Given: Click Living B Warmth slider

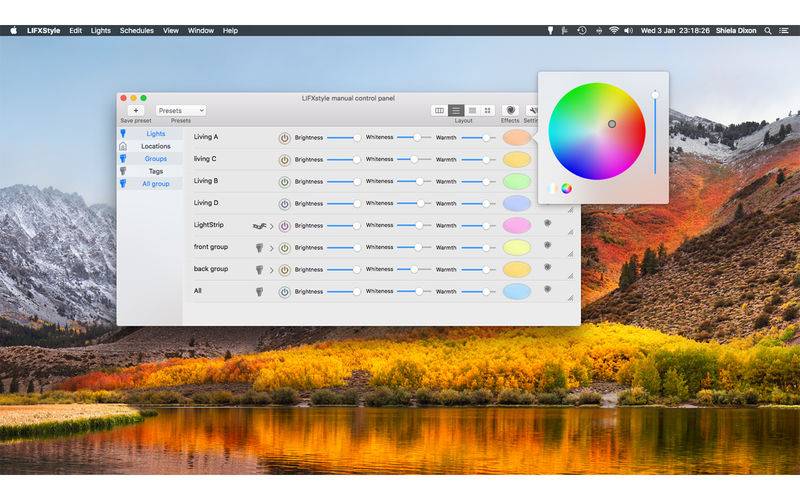Looking at the screenshot, I should tap(479, 182).
